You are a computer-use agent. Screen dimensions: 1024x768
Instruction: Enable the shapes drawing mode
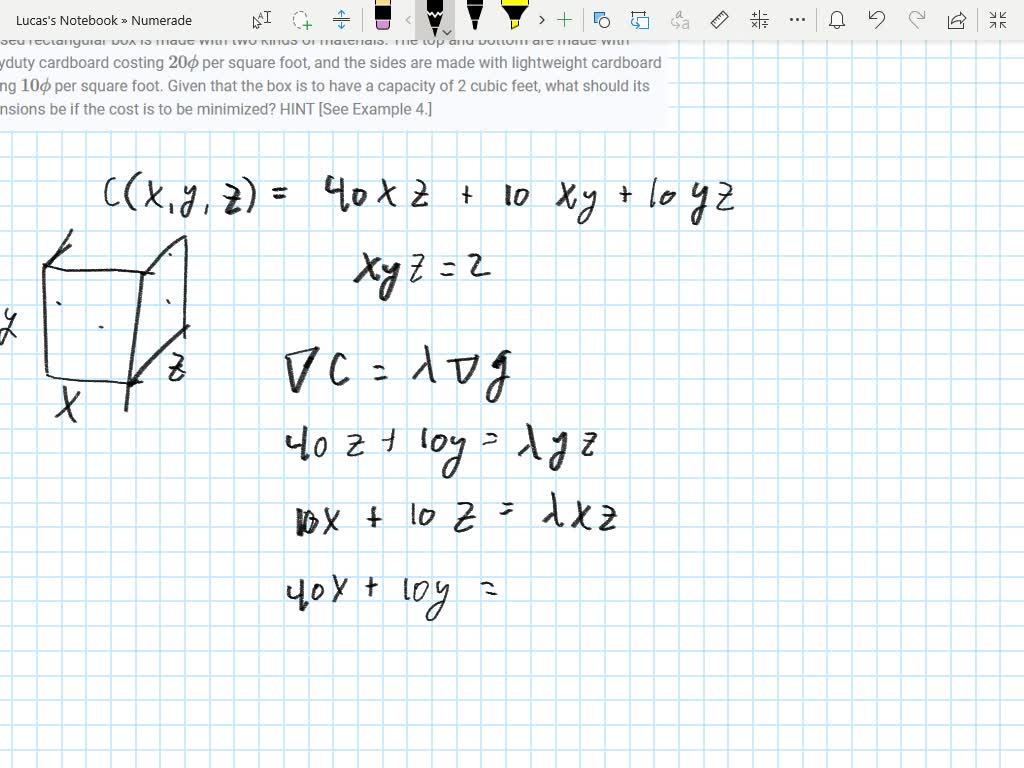pyautogui.click(x=599, y=19)
